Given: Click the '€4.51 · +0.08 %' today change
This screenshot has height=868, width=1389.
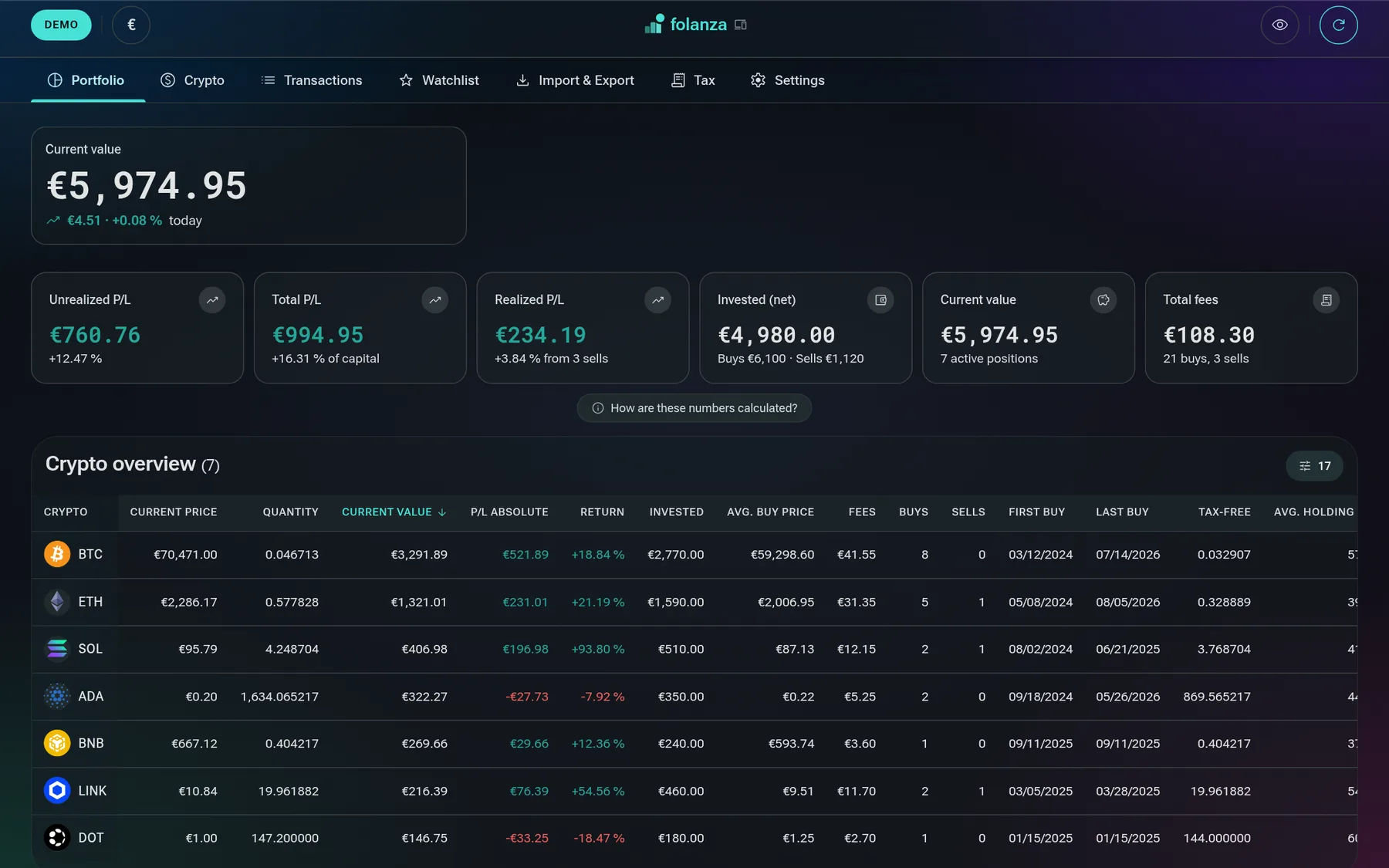Looking at the screenshot, I should tap(114, 221).
